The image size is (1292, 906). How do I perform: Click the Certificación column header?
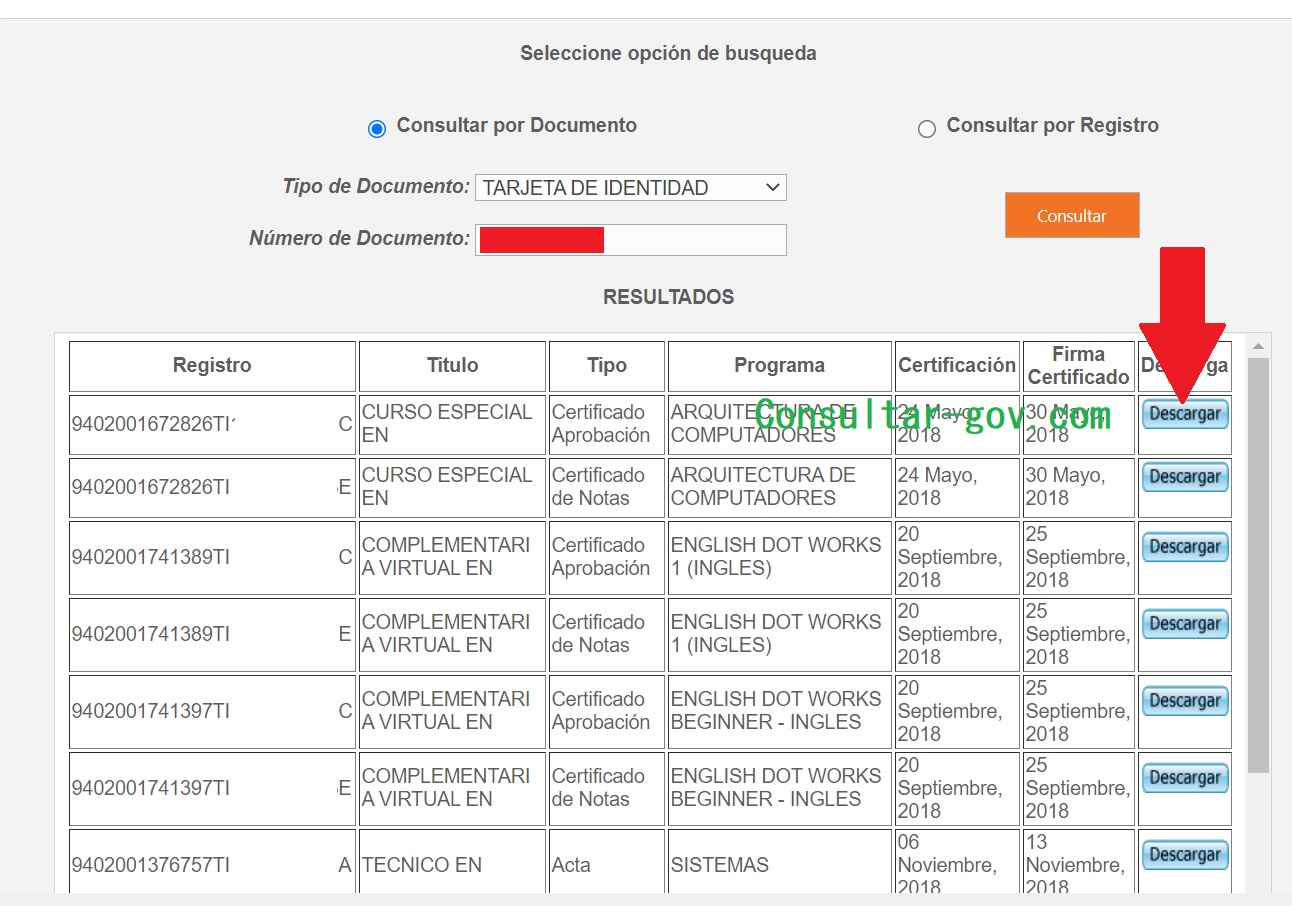957,366
